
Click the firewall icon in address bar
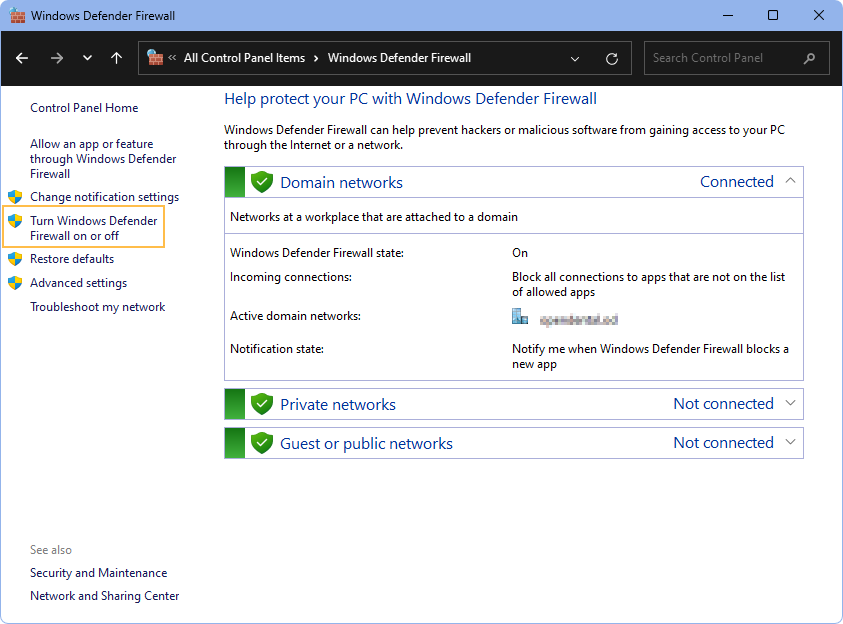pyautogui.click(x=155, y=58)
